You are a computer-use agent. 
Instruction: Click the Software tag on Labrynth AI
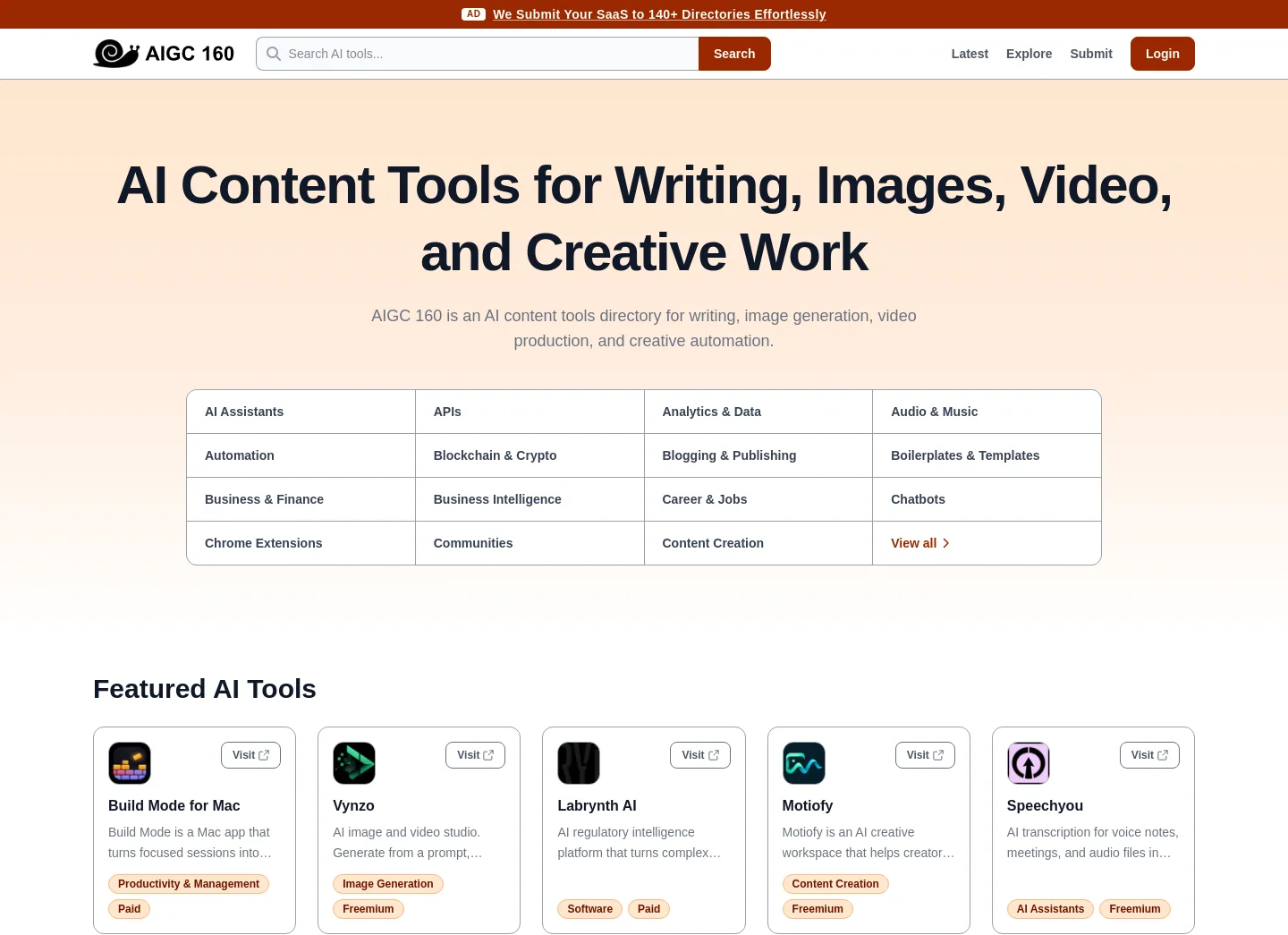coord(590,909)
